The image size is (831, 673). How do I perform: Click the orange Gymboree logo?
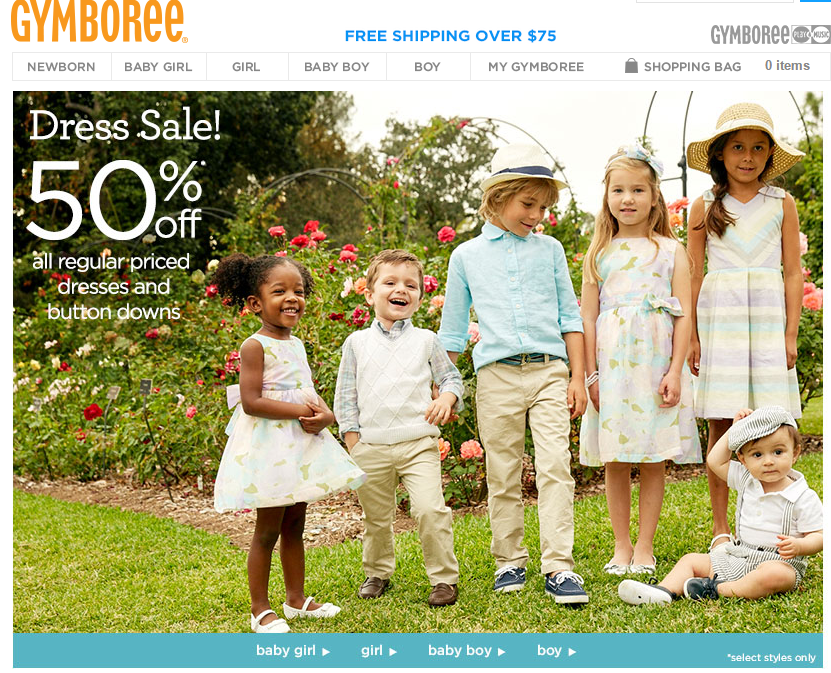tap(99, 21)
